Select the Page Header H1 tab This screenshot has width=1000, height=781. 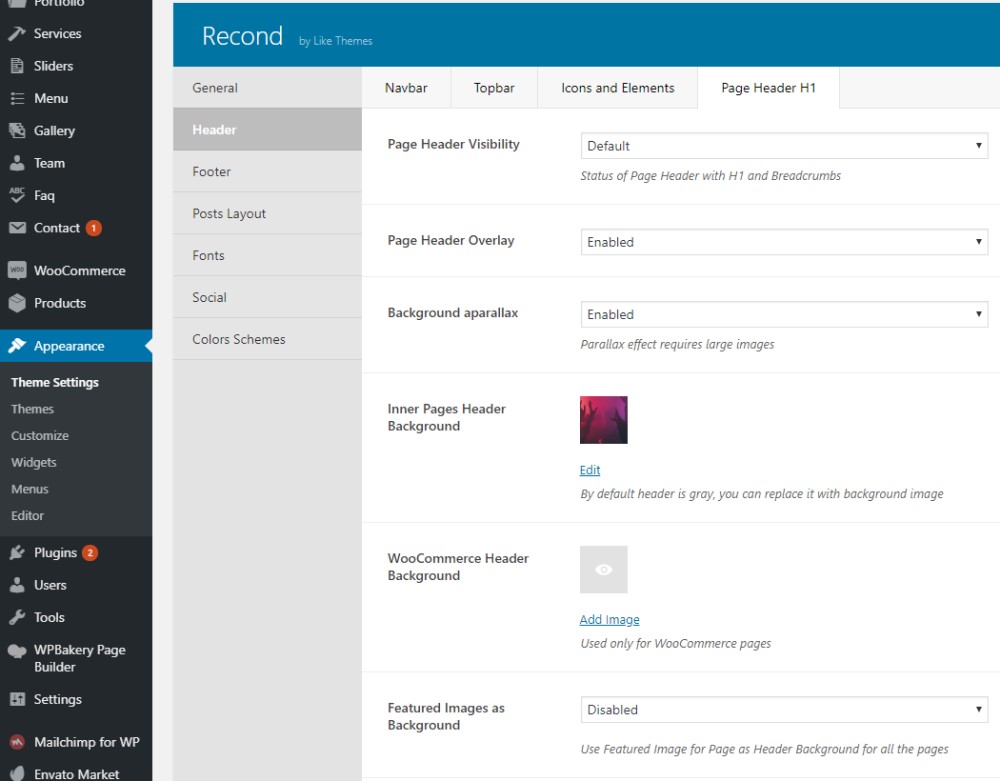[x=768, y=88]
